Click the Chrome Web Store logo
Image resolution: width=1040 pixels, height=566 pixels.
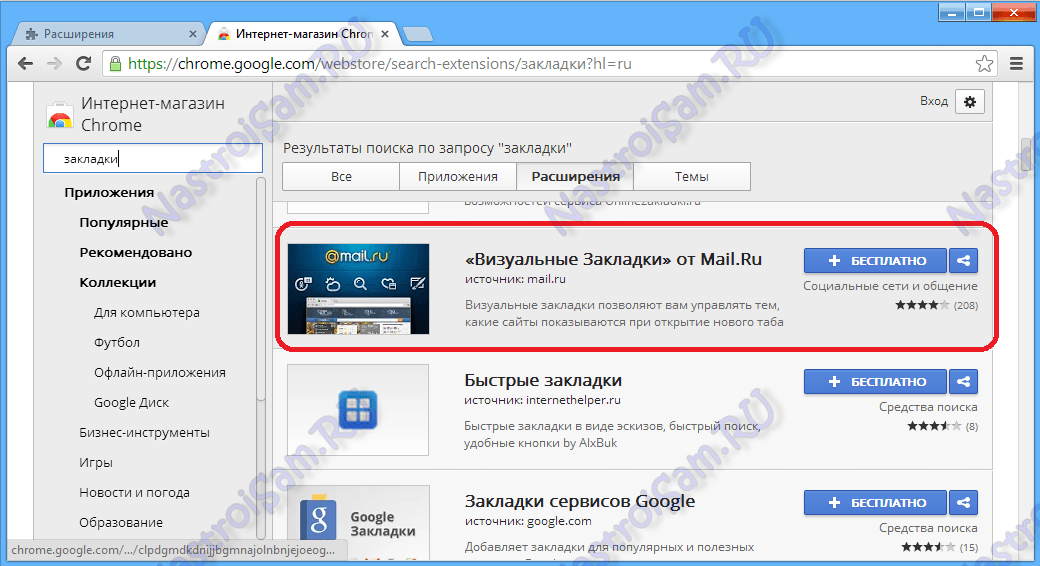[60, 115]
